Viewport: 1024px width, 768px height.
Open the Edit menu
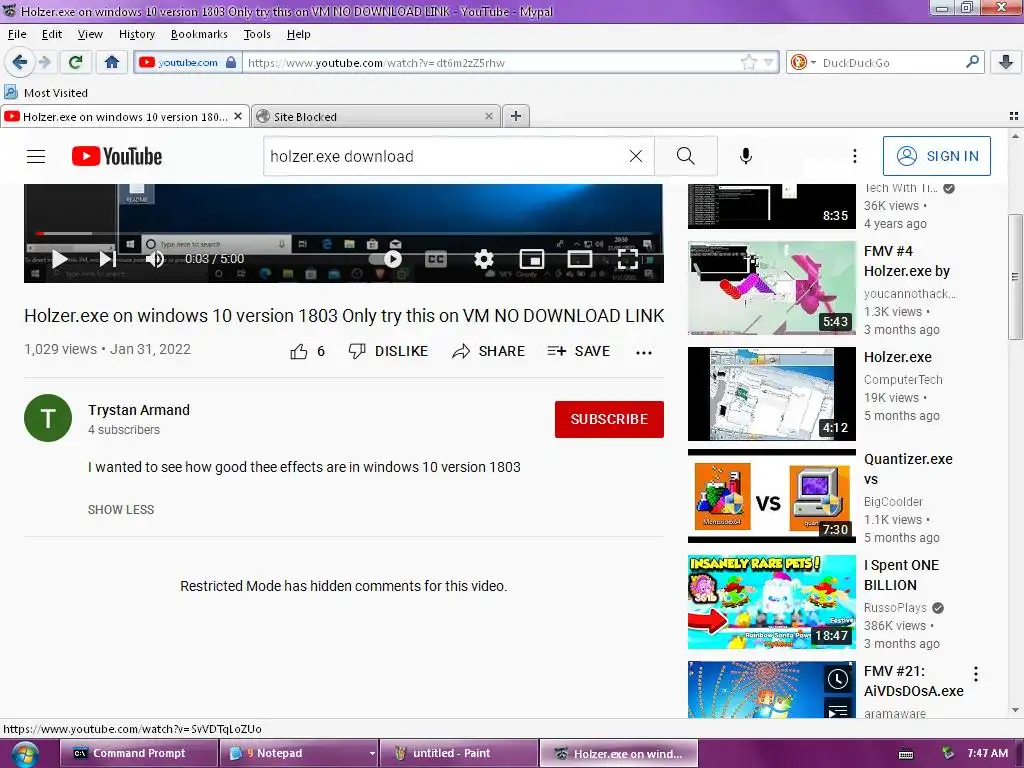52,34
